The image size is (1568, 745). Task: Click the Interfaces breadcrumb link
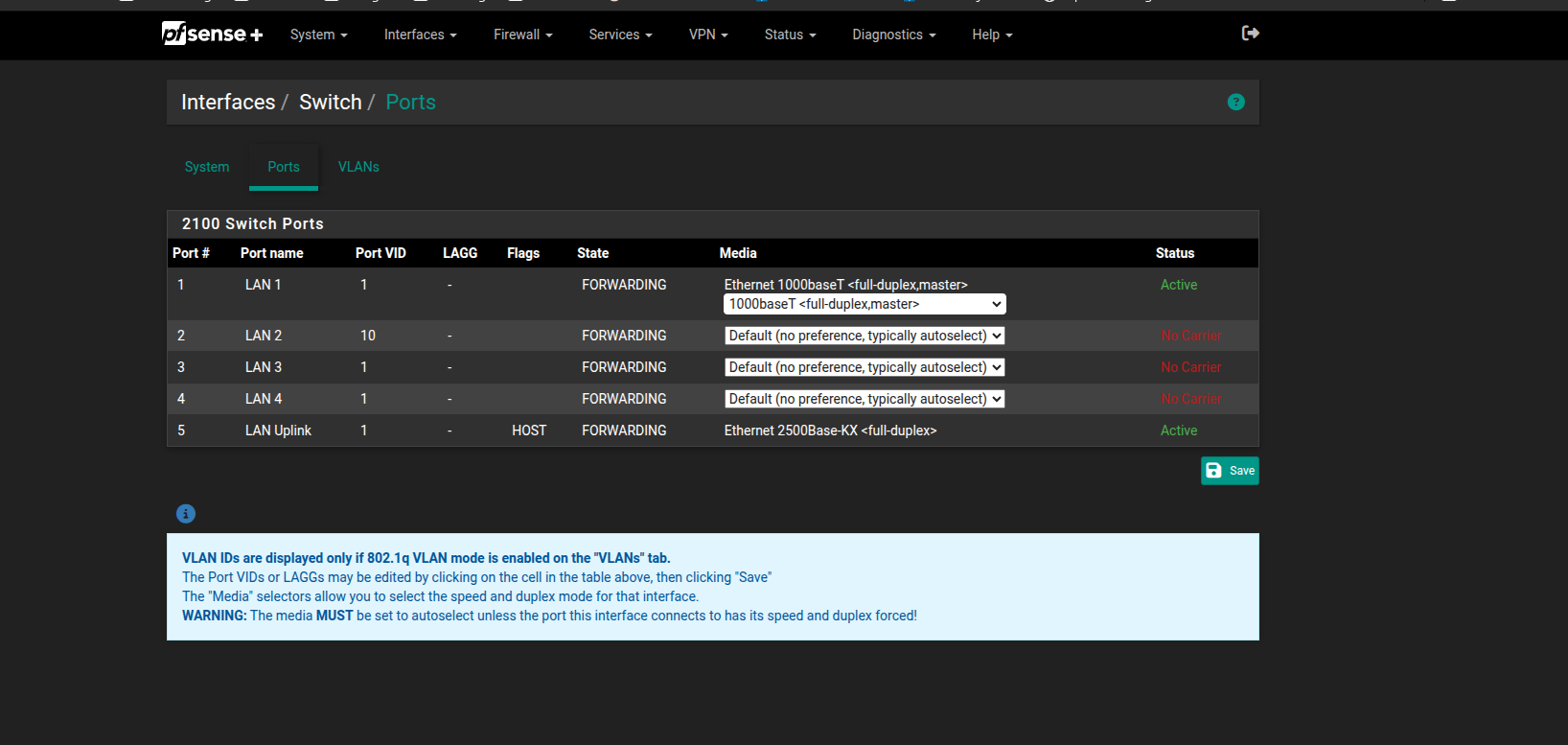coord(228,102)
